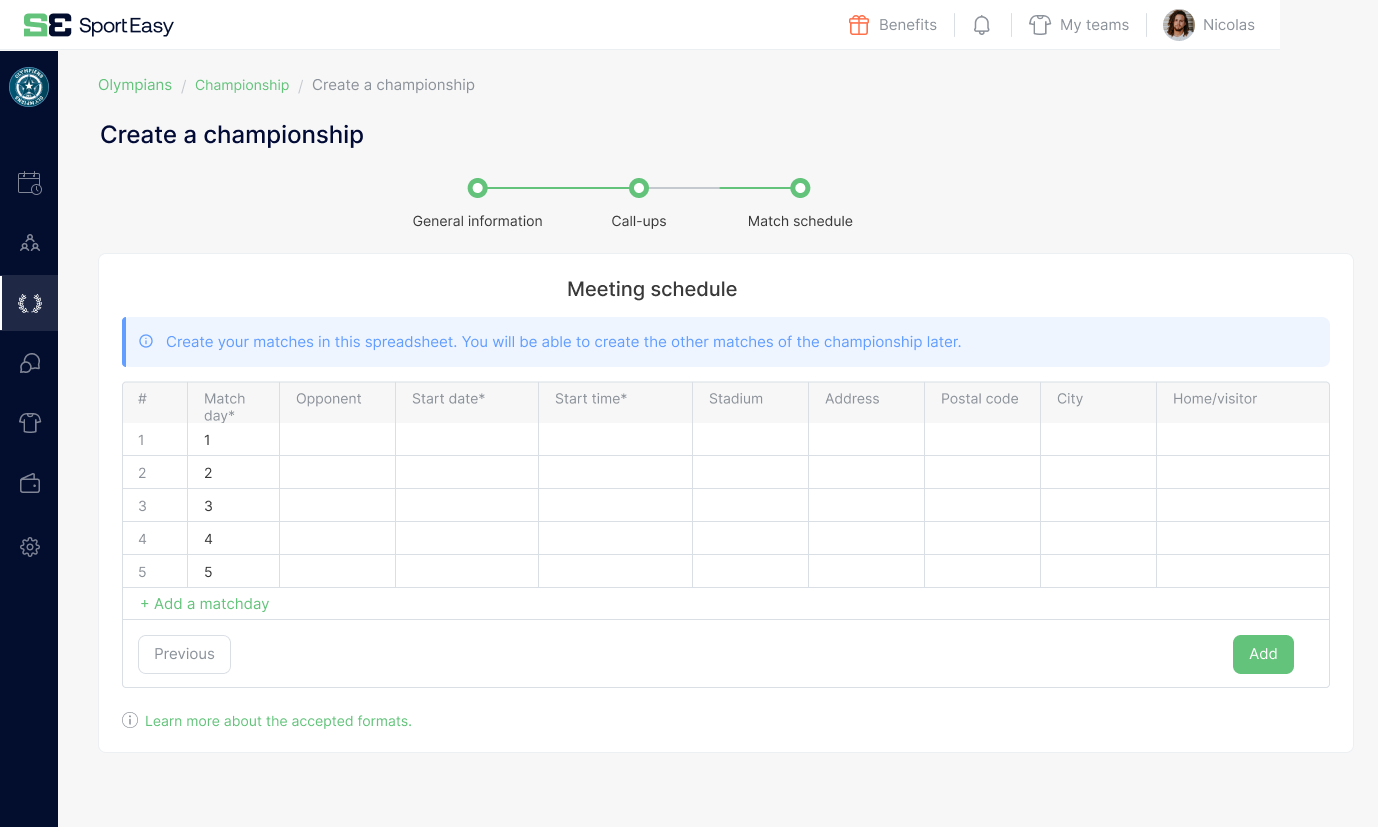Screen dimensions: 1378x827
Task: Click the Benefits gift icon
Action: coord(859,25)
